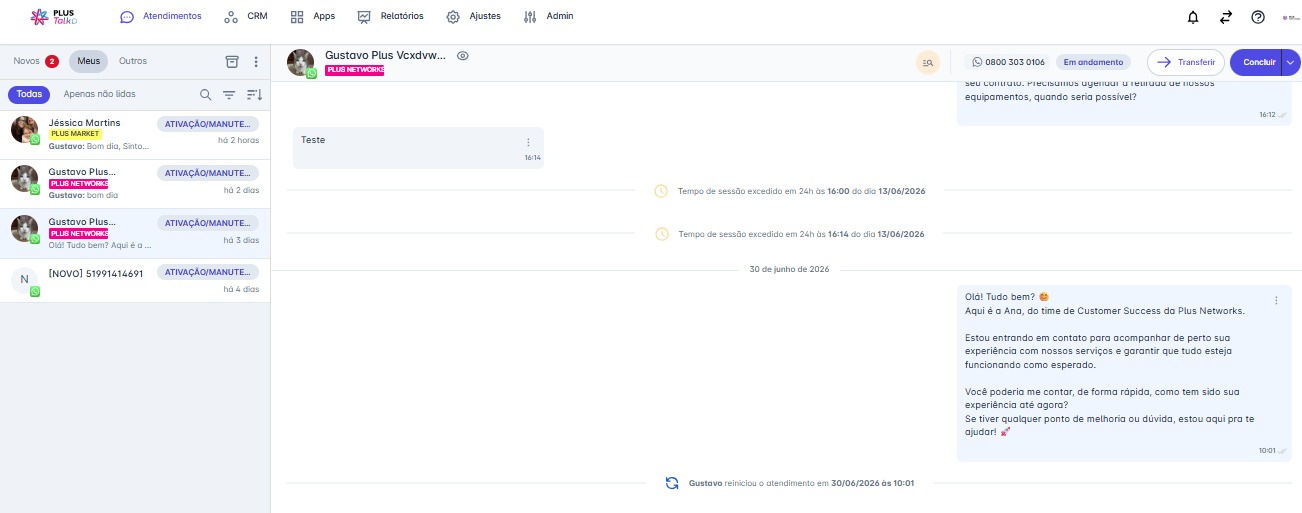Screen dimensions: 1302x513
Task: Click the Concluir button
Action: tap(1256, 62)
